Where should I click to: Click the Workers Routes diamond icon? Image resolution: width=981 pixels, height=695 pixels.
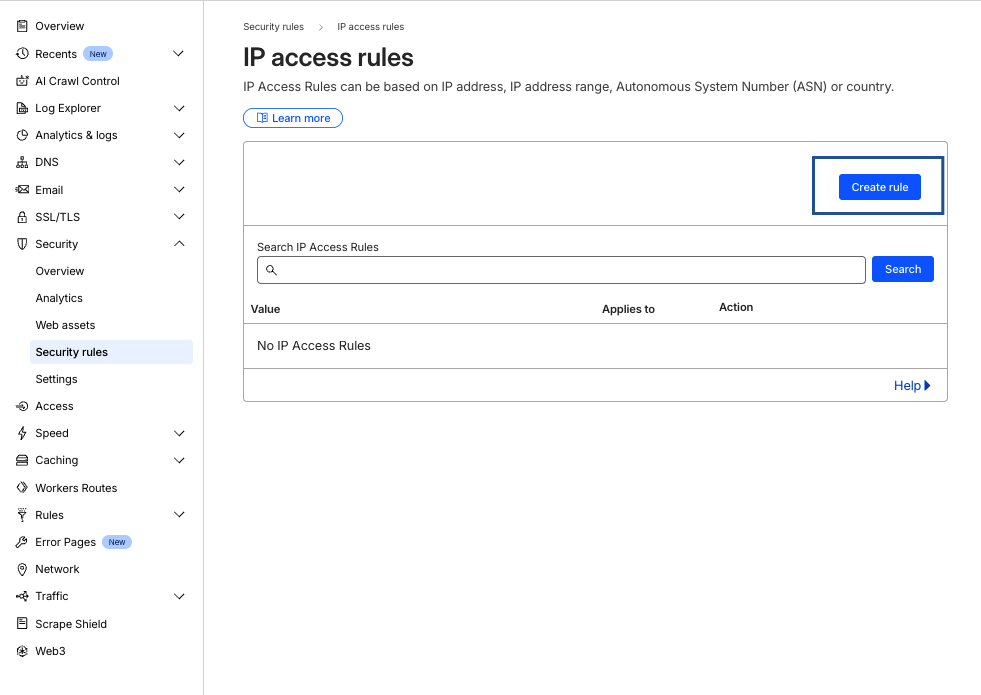click(x=22, y=487)
